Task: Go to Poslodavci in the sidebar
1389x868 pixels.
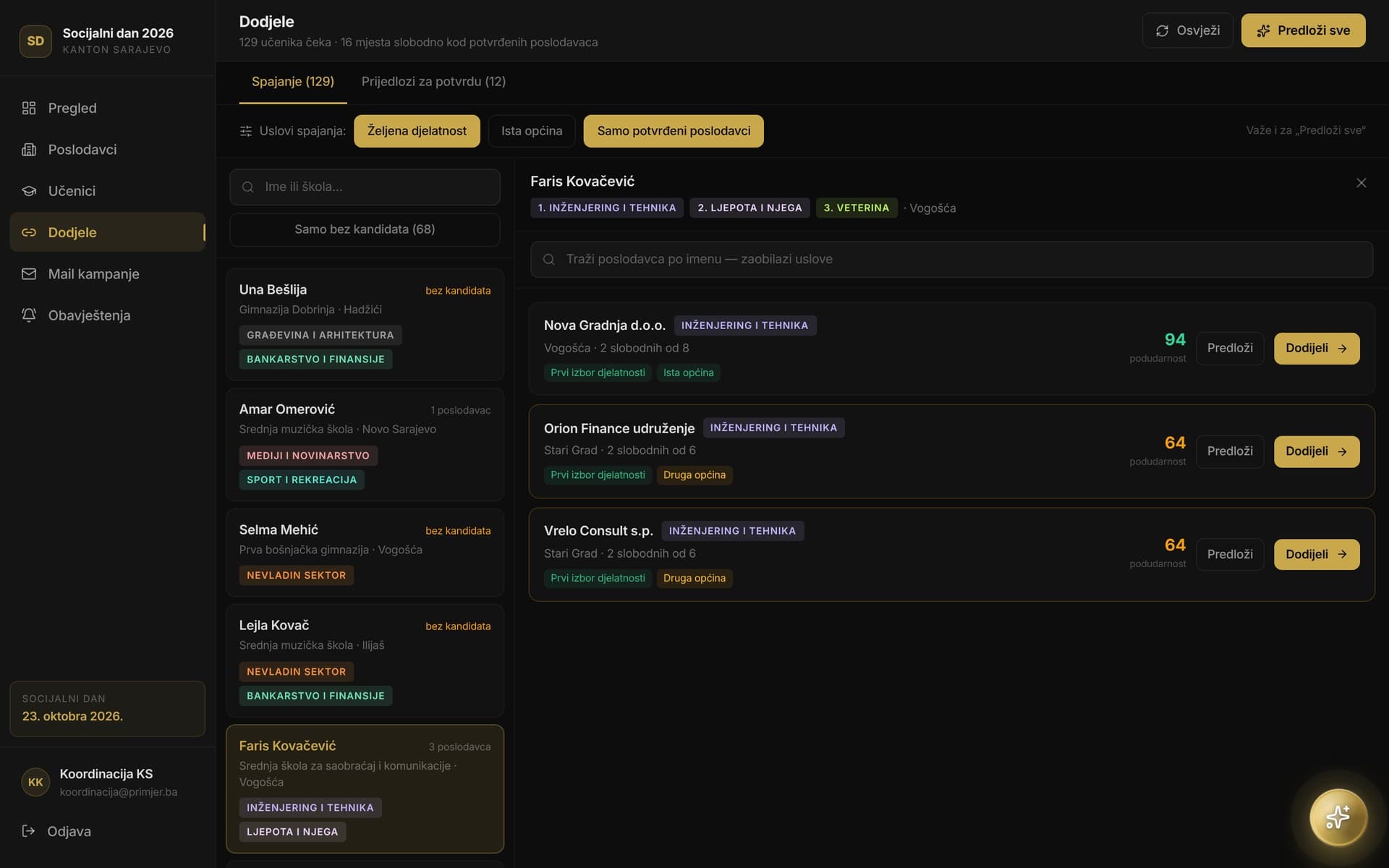Action: click(107, 150)
